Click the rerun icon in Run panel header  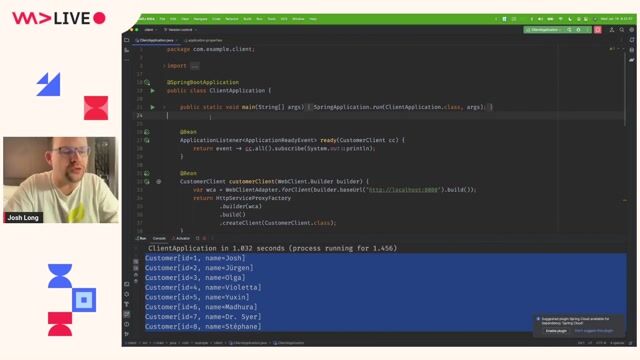(198, 238)
